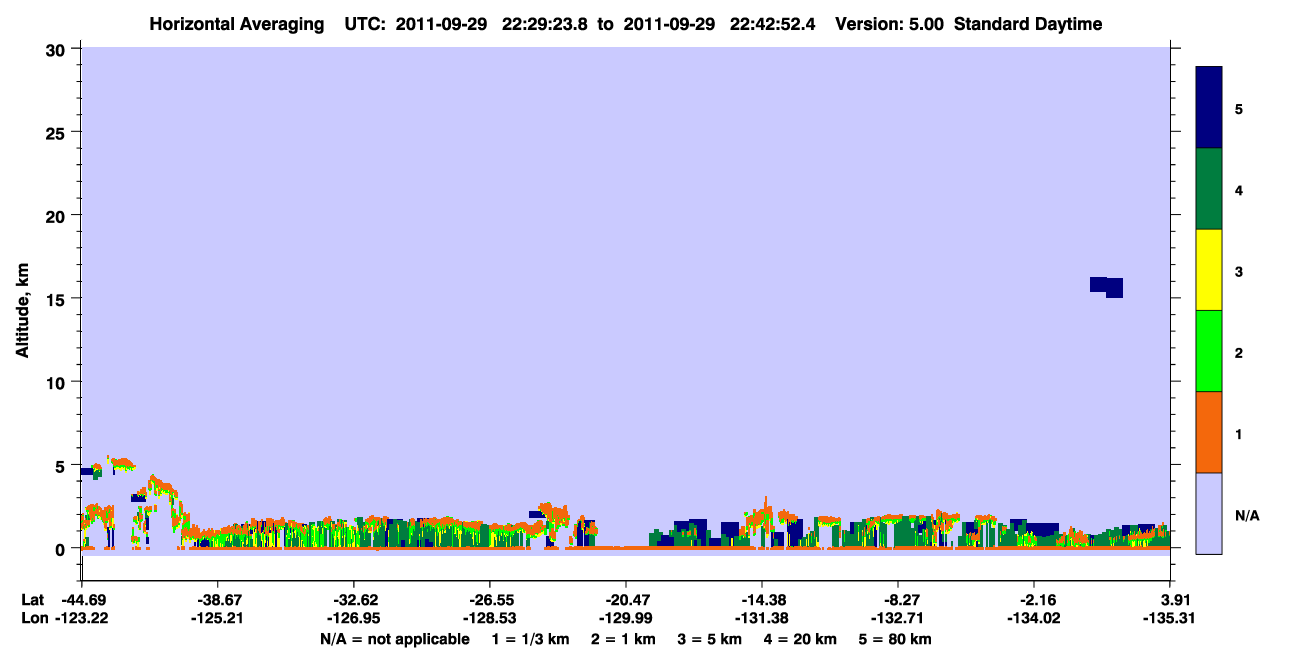Click the lavender N/A color swatch

coord(1209,513)
